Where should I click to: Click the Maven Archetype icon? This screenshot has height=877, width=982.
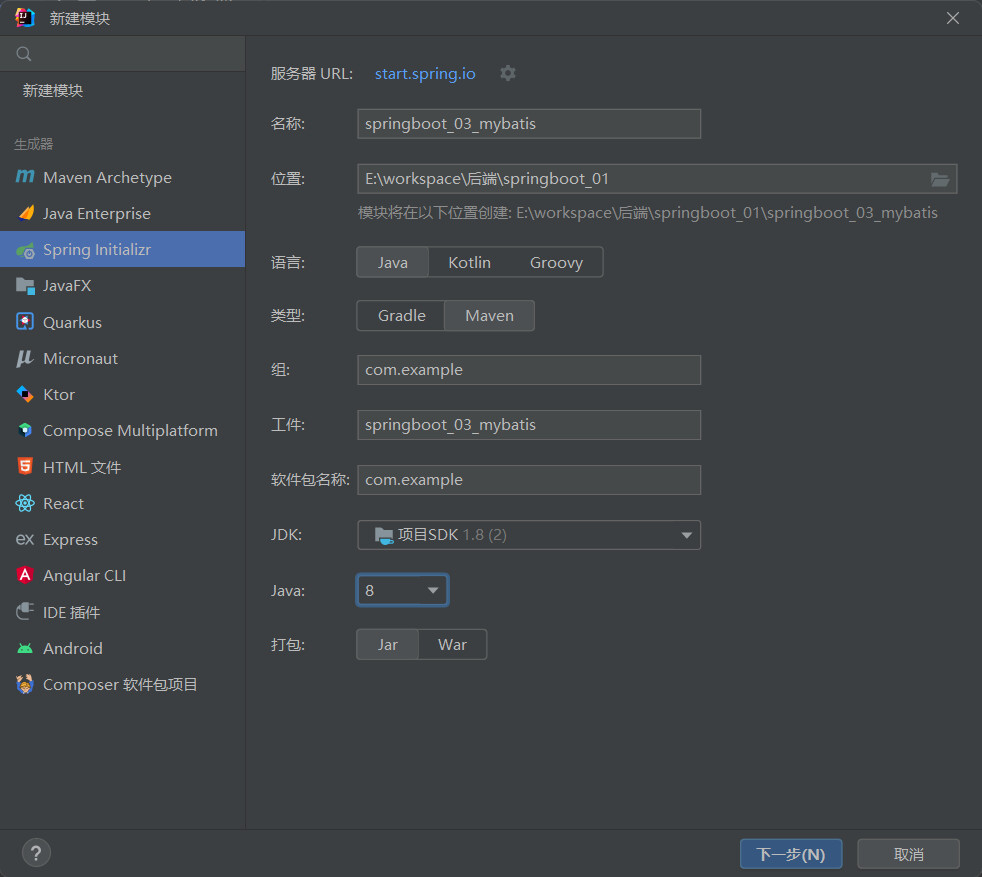(25, 177)
